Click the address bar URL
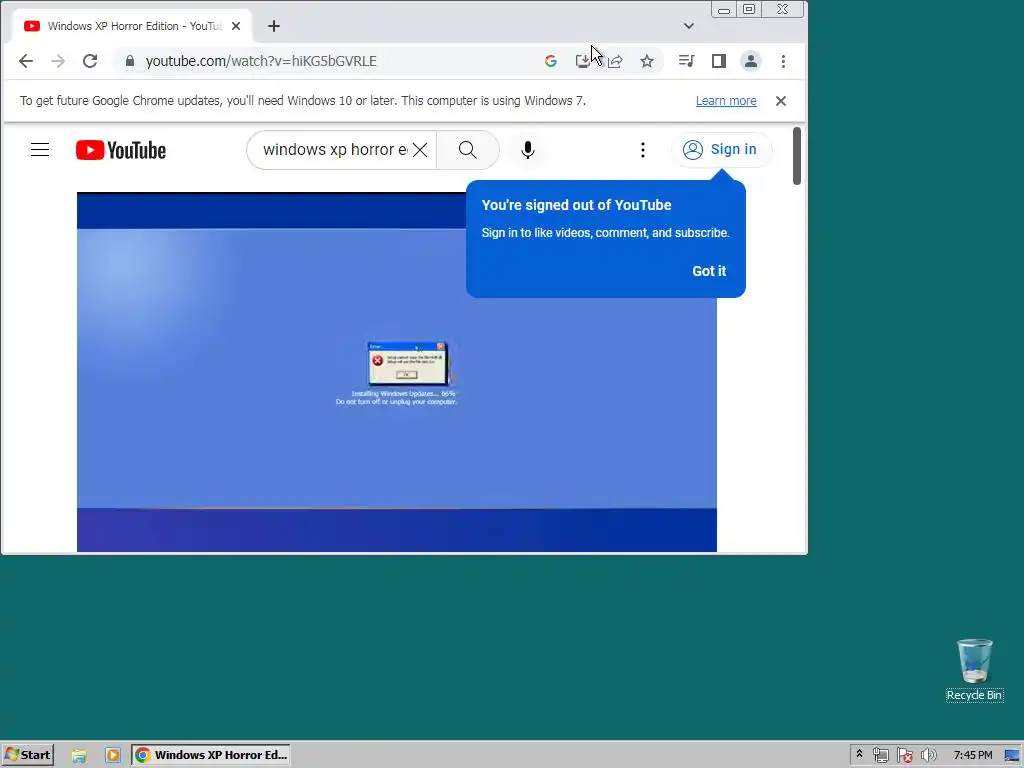Screen dimensions: 1024x768 261,61
